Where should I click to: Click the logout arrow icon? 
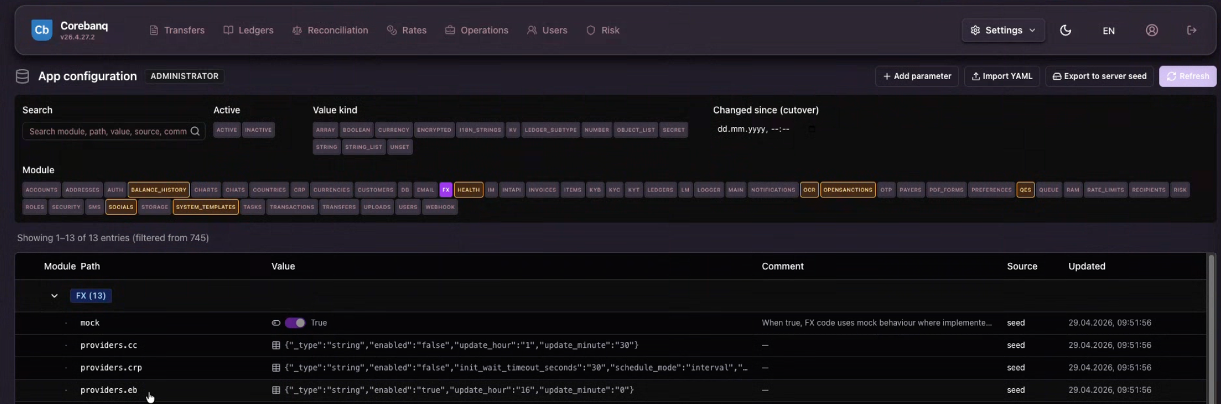tap(1191, 30)
